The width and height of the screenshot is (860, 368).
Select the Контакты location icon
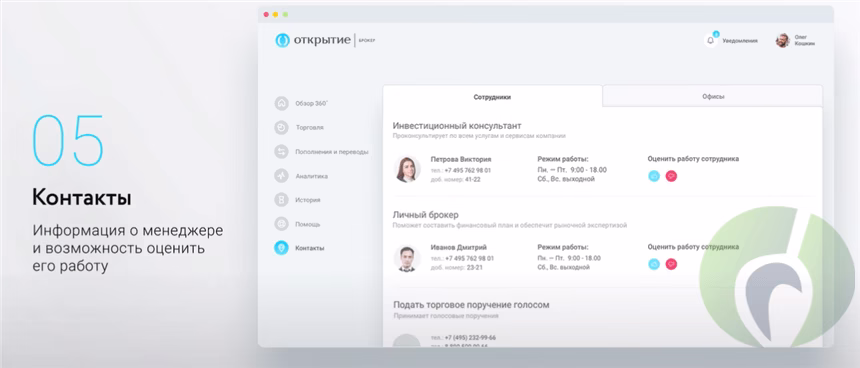(x=281, y=248)
